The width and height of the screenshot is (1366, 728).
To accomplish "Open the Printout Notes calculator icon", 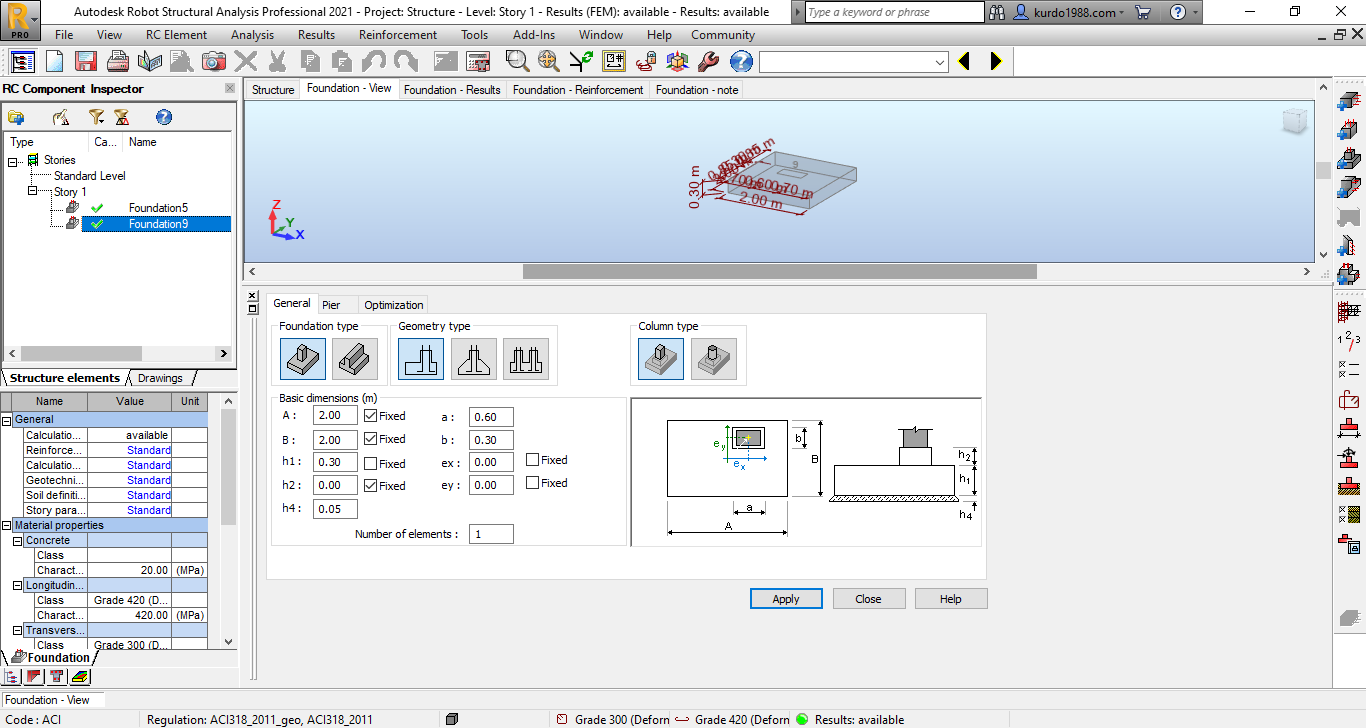I will pyautogui.click(x=478, y=61).
